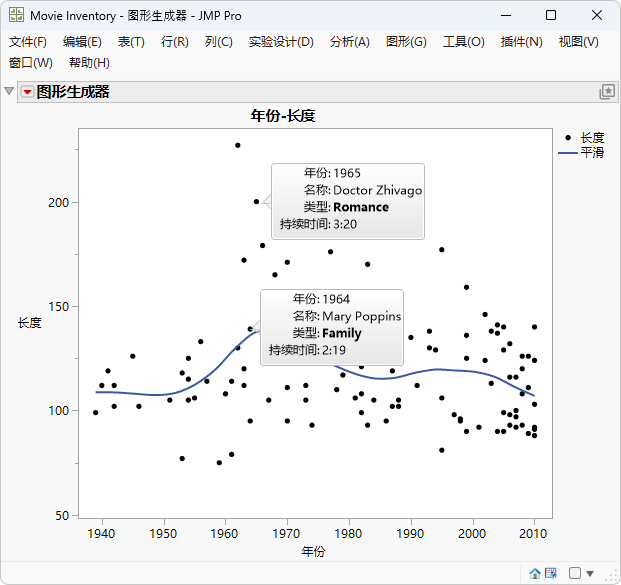Image resolution: width=621 pixels, height=585 pixels.
Task: Open the 插件(N) menu
Action: [521, 42]
